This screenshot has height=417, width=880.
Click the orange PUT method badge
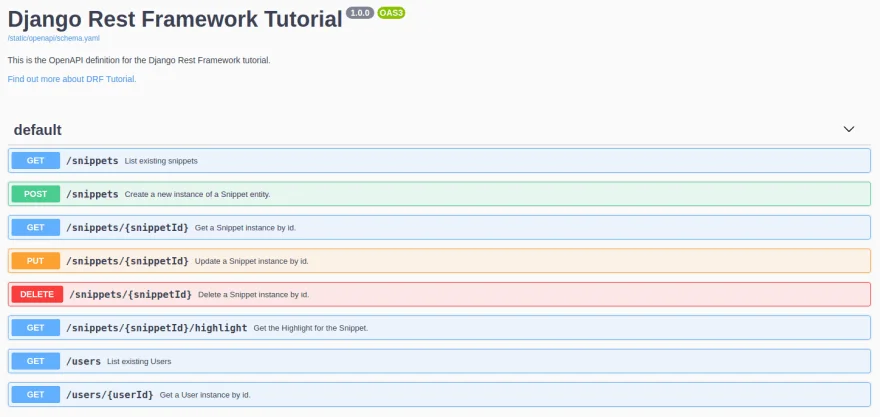coord(35,261)
